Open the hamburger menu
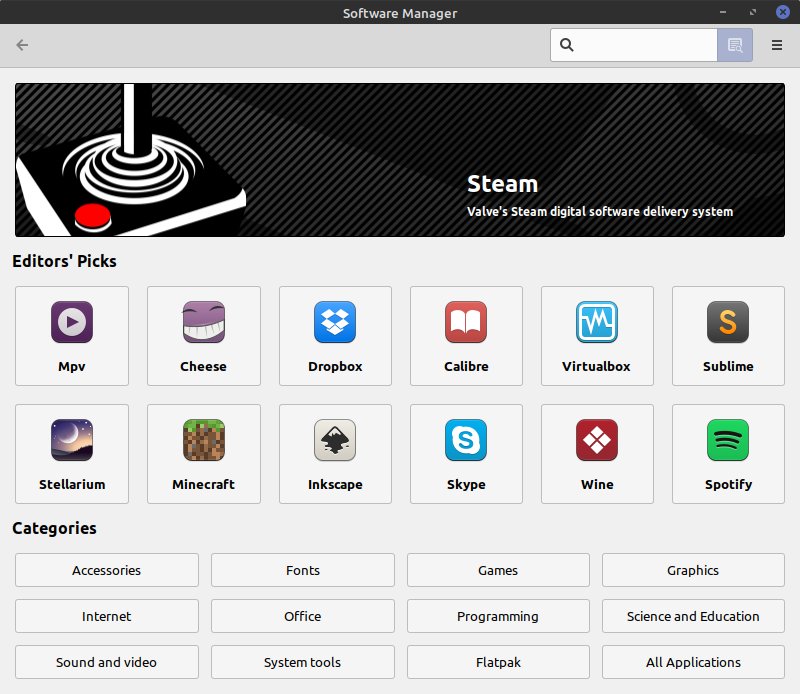 click(x=777, y=45)
